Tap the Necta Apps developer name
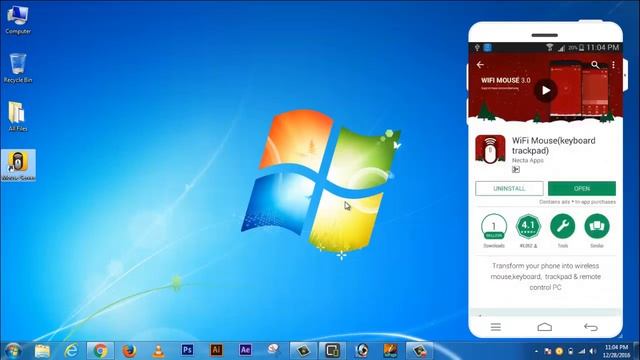640x360 pixels. tap(528, 160)
